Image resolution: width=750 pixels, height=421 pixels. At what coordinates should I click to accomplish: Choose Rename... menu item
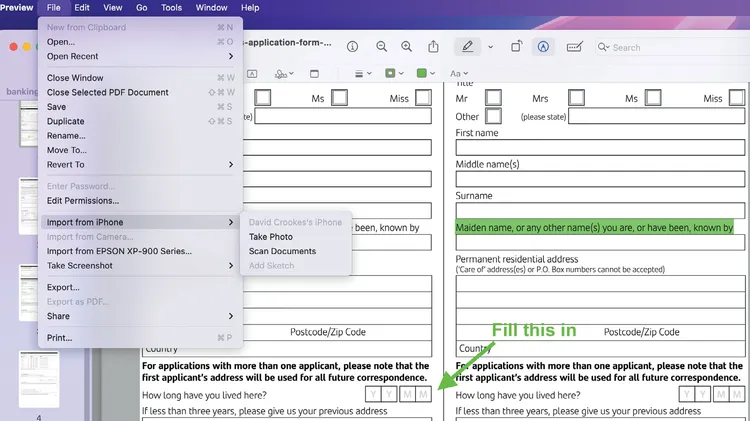(140, 136)
